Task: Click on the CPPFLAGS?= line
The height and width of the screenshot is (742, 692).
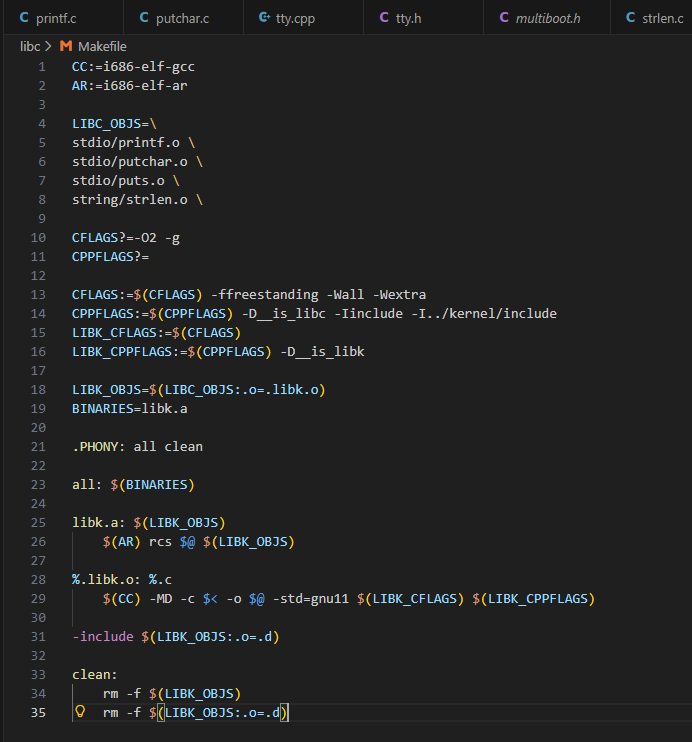Action: pos(110,256)
